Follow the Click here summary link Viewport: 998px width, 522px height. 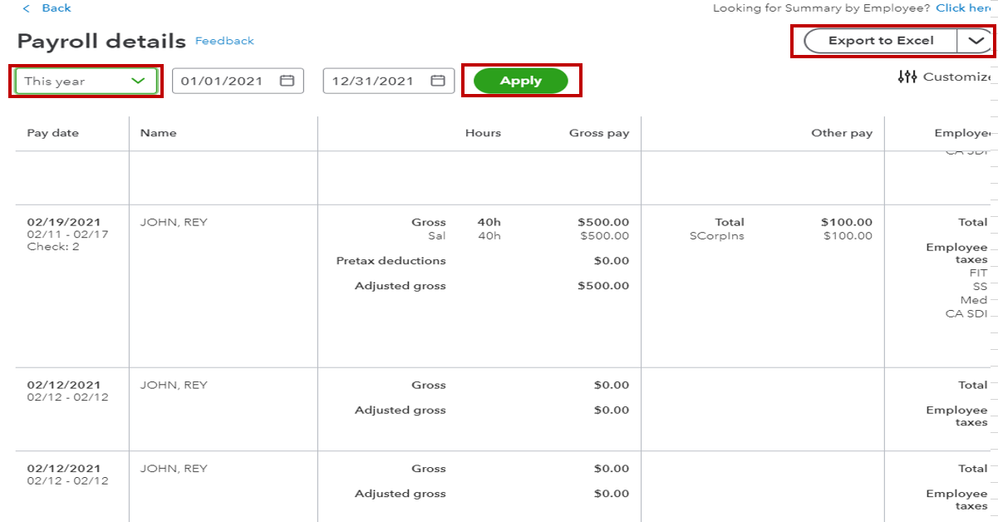(964, 8)
